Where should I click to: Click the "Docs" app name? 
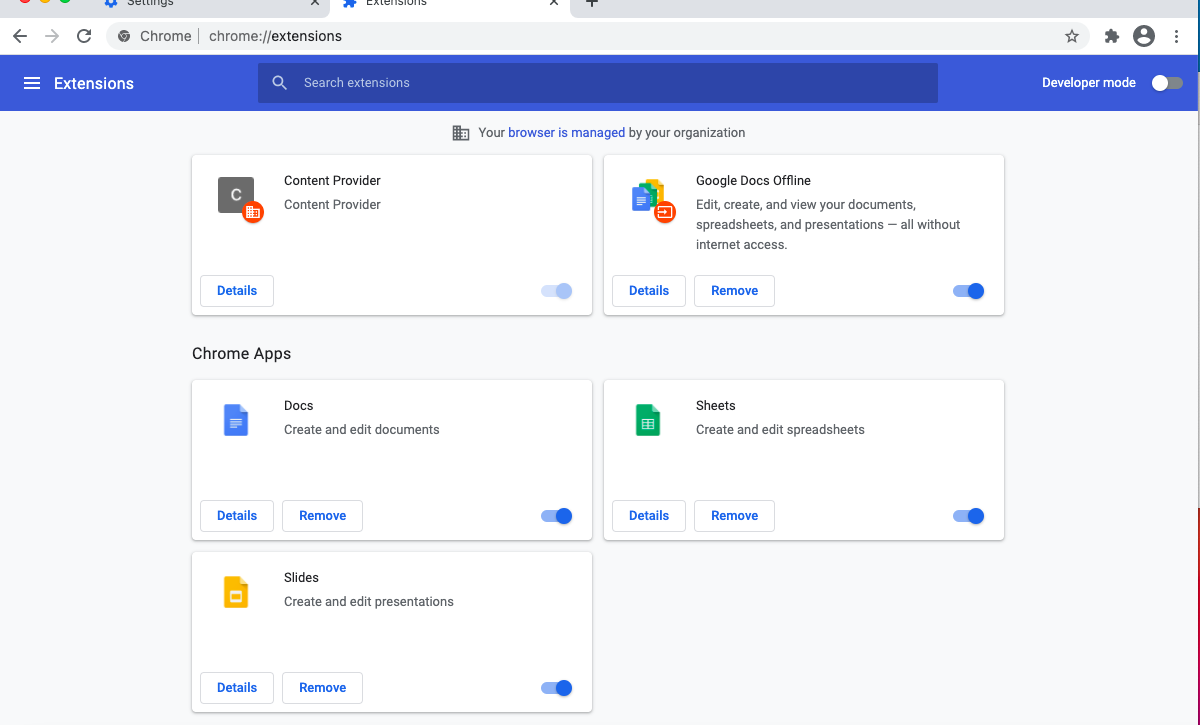(299, 406)
